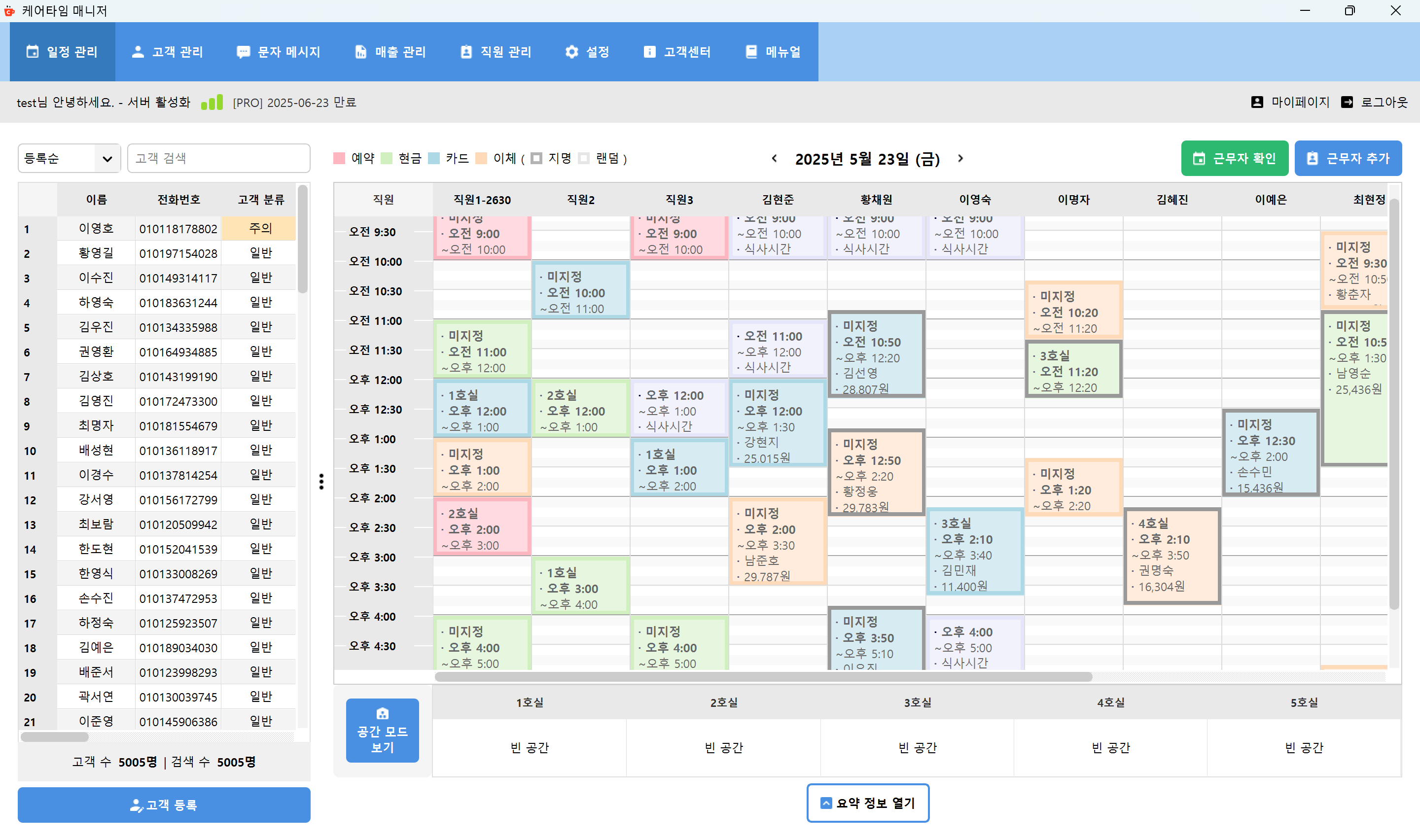Switch to the 일정 관리 tab

(62, 51)
